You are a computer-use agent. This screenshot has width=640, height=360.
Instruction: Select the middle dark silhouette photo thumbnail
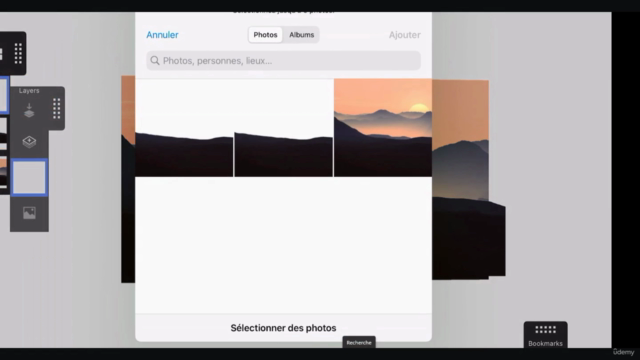(x=284, y=128)
